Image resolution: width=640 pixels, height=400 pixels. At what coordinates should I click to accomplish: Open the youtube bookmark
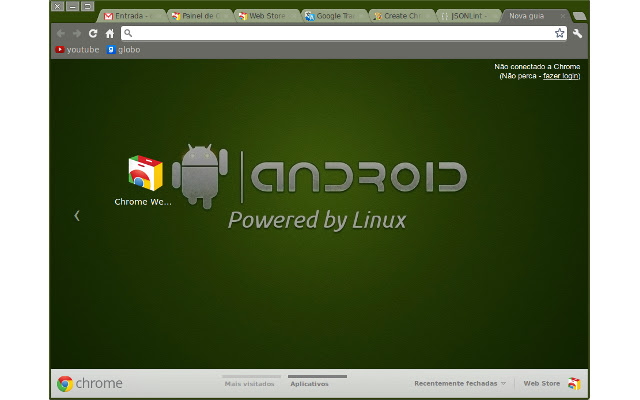[x=77, y=50]
